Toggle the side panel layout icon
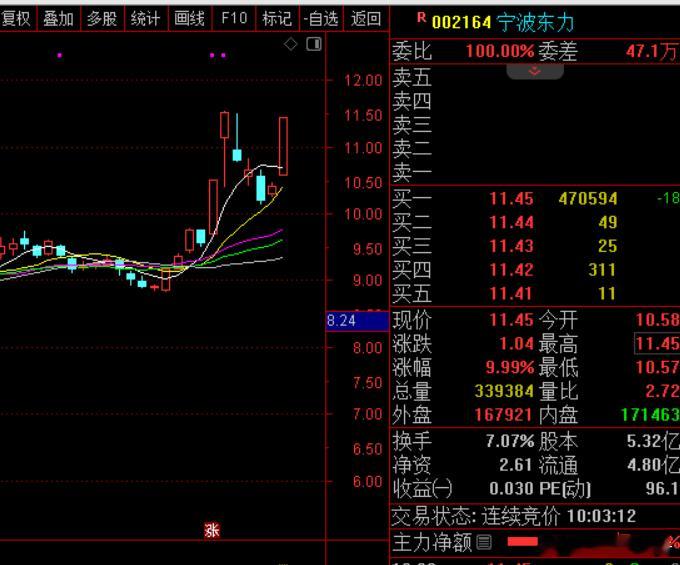 [x=314, y=44]
